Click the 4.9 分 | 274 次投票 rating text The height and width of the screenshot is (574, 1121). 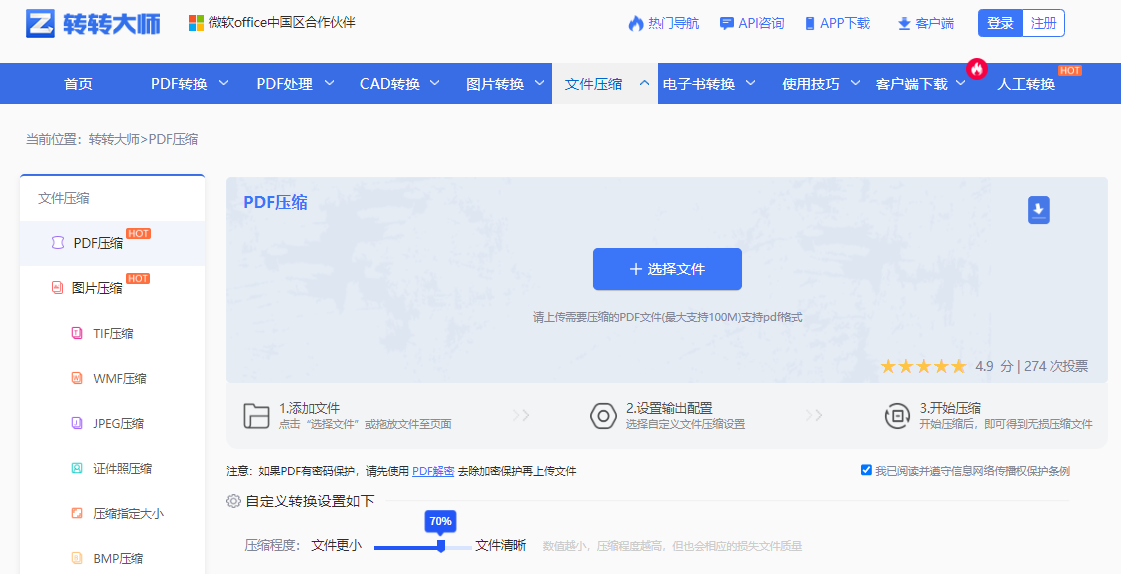click(x=1031, y=367)
